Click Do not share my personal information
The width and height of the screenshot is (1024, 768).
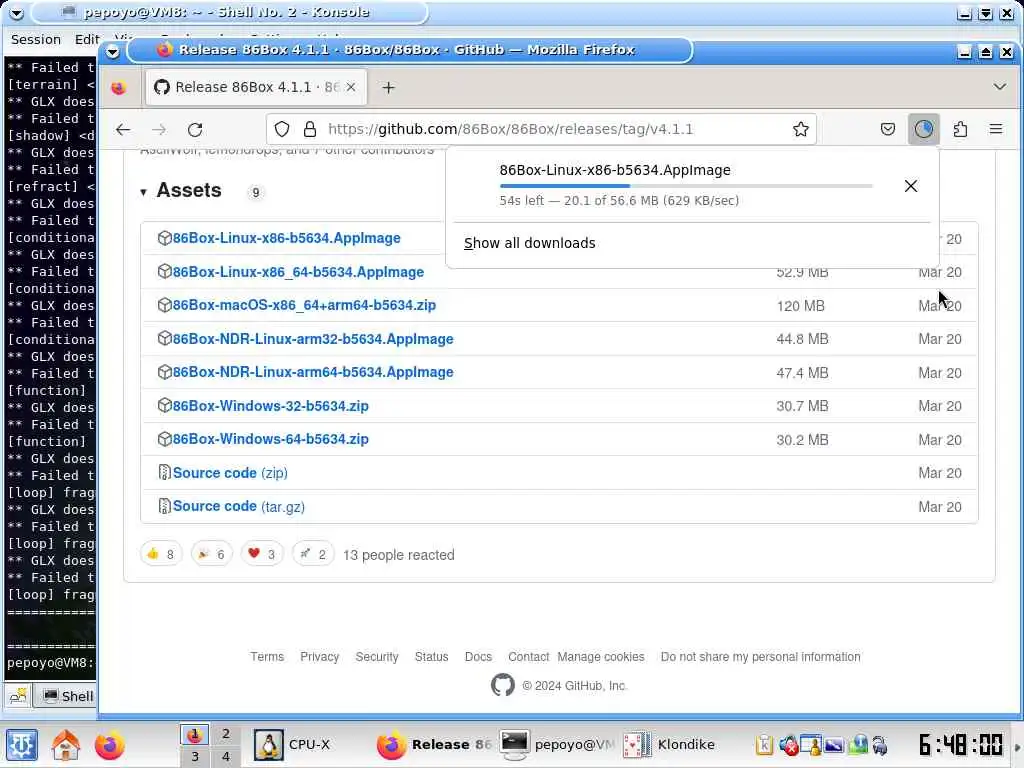(760, 656)
